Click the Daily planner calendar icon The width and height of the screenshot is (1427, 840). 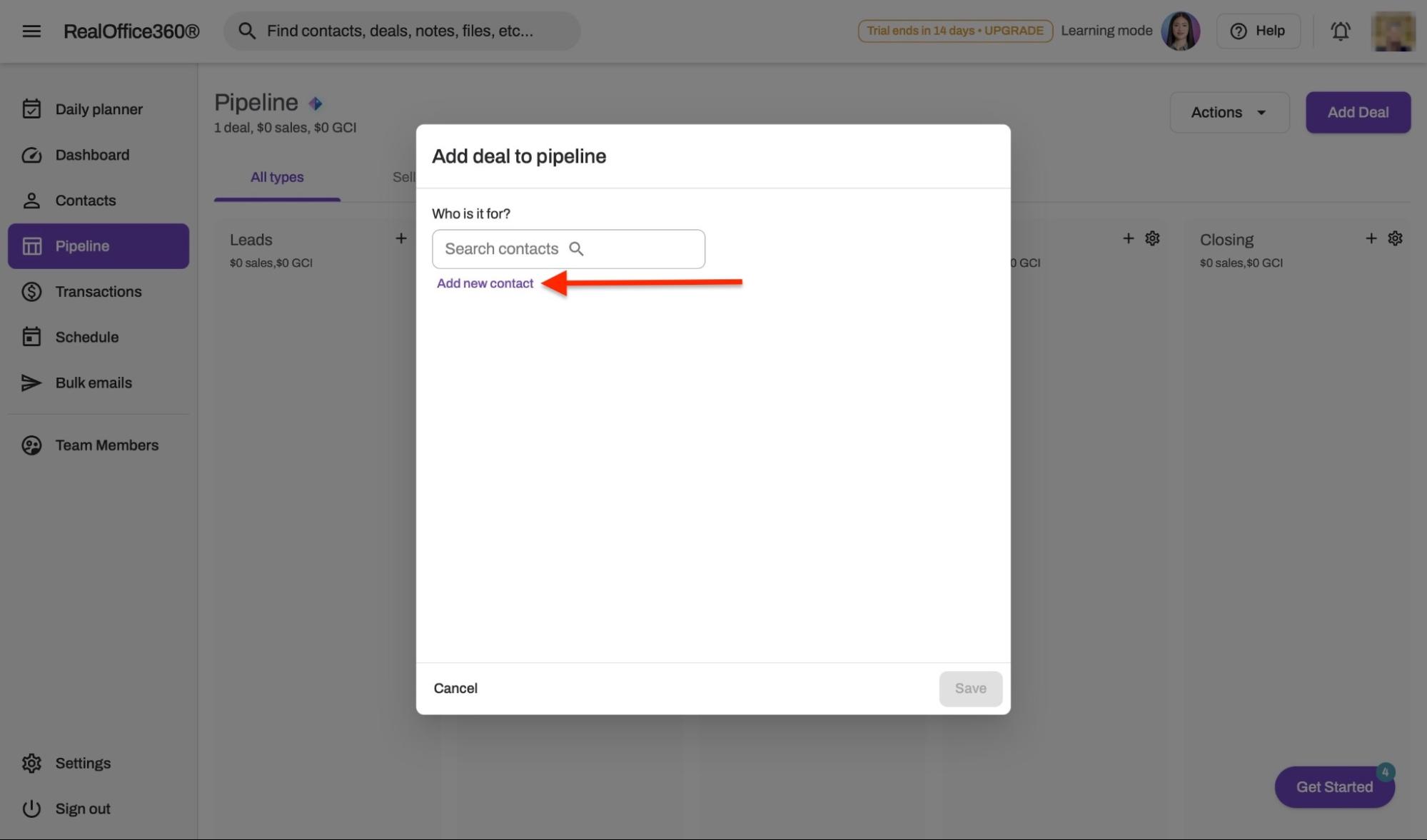(31, 109)
